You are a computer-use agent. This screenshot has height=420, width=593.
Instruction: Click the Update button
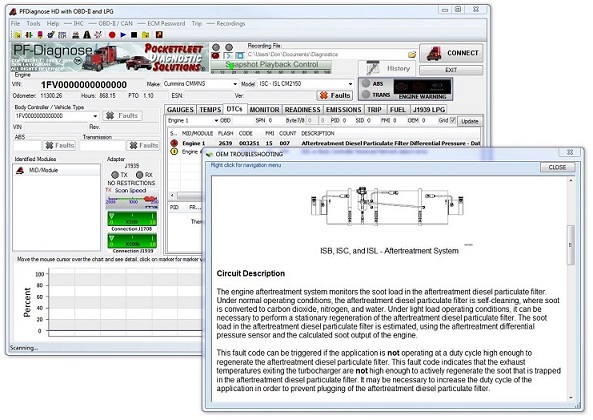pyautogui.click(x=470, y=121)
